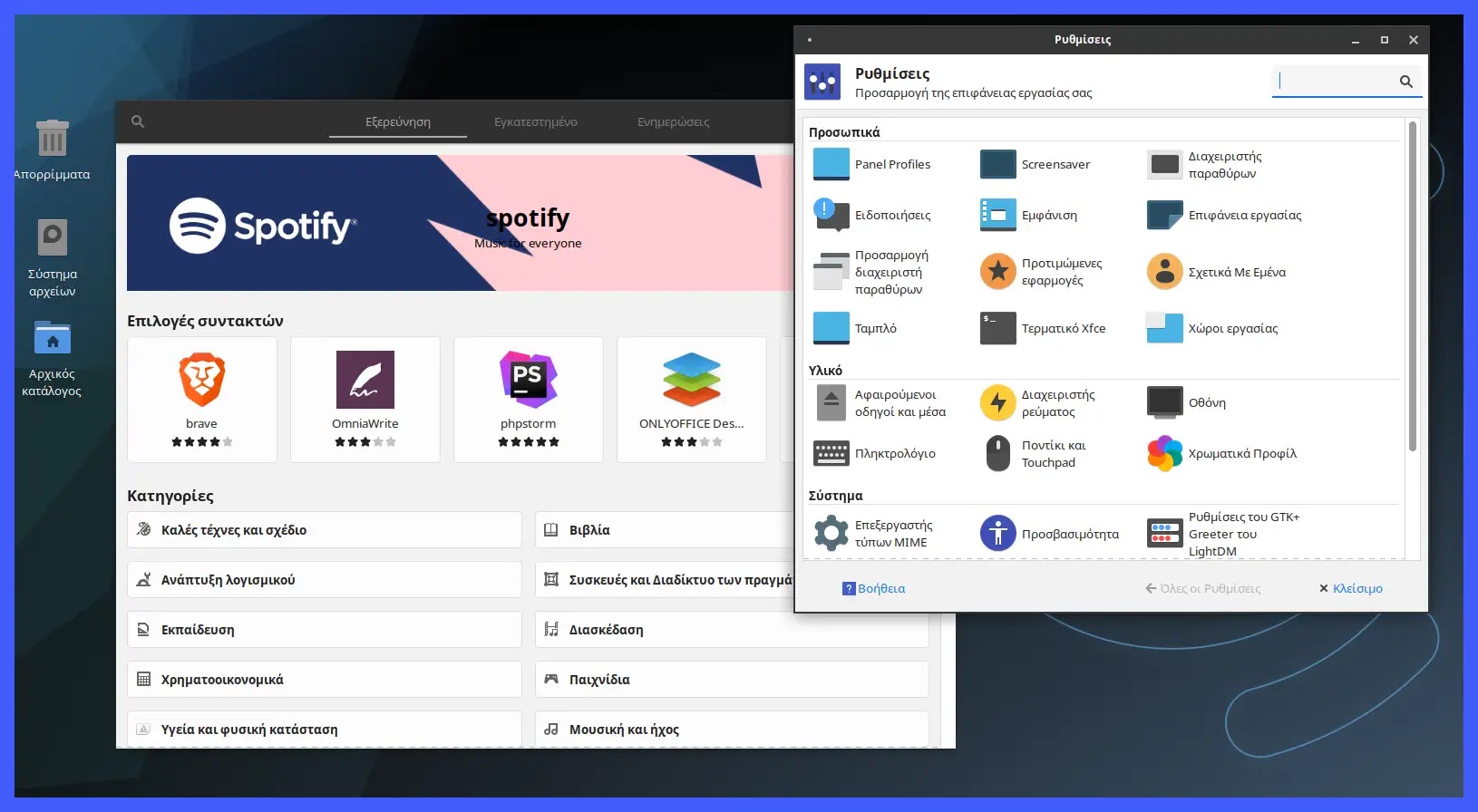The width and height of the screenshot is (1478, 812).
Task: Open Εμφάνιση settings
Action: tap(1029, 215)
